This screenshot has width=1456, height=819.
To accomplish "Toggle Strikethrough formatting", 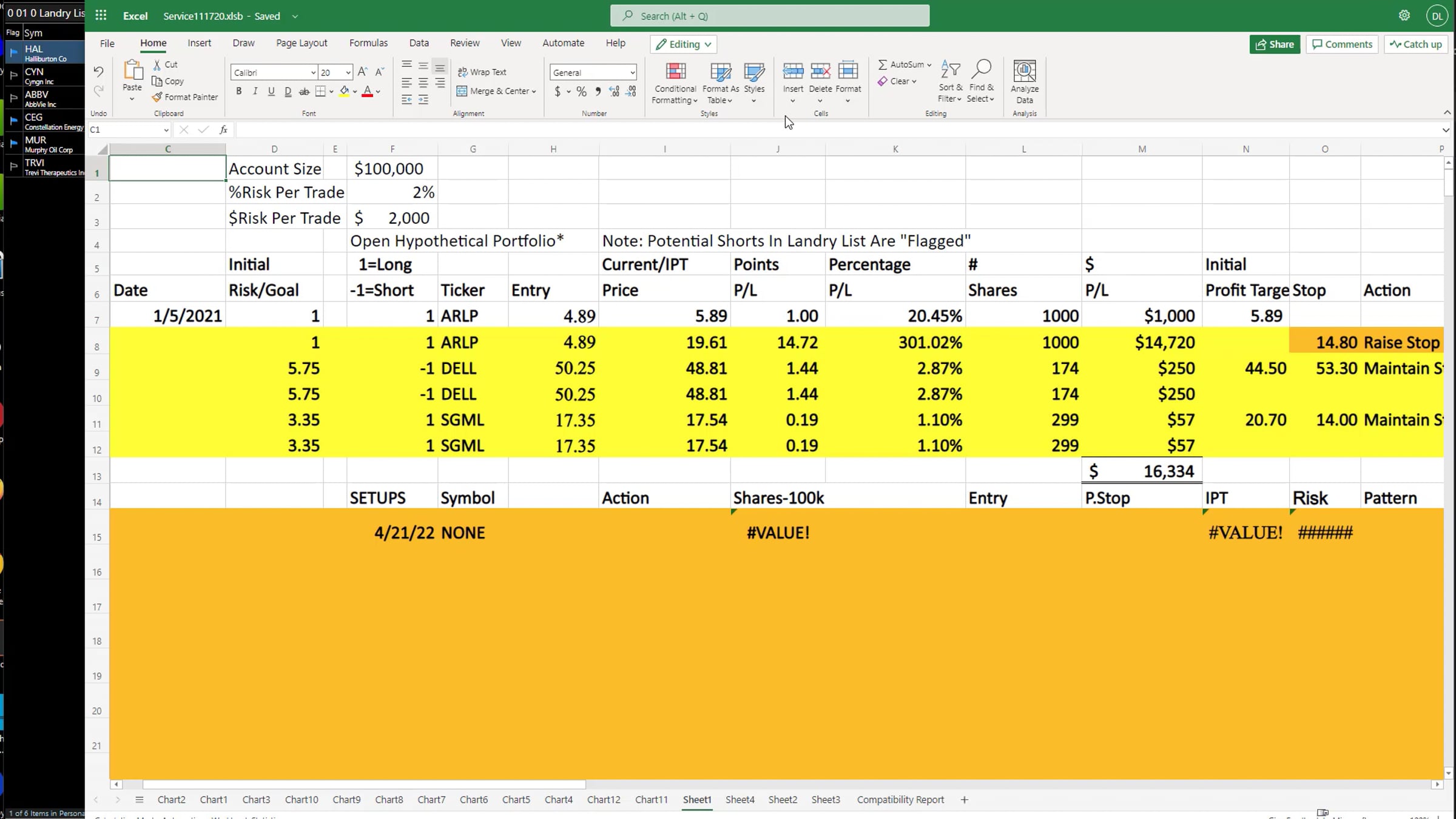I will point(305,92).
